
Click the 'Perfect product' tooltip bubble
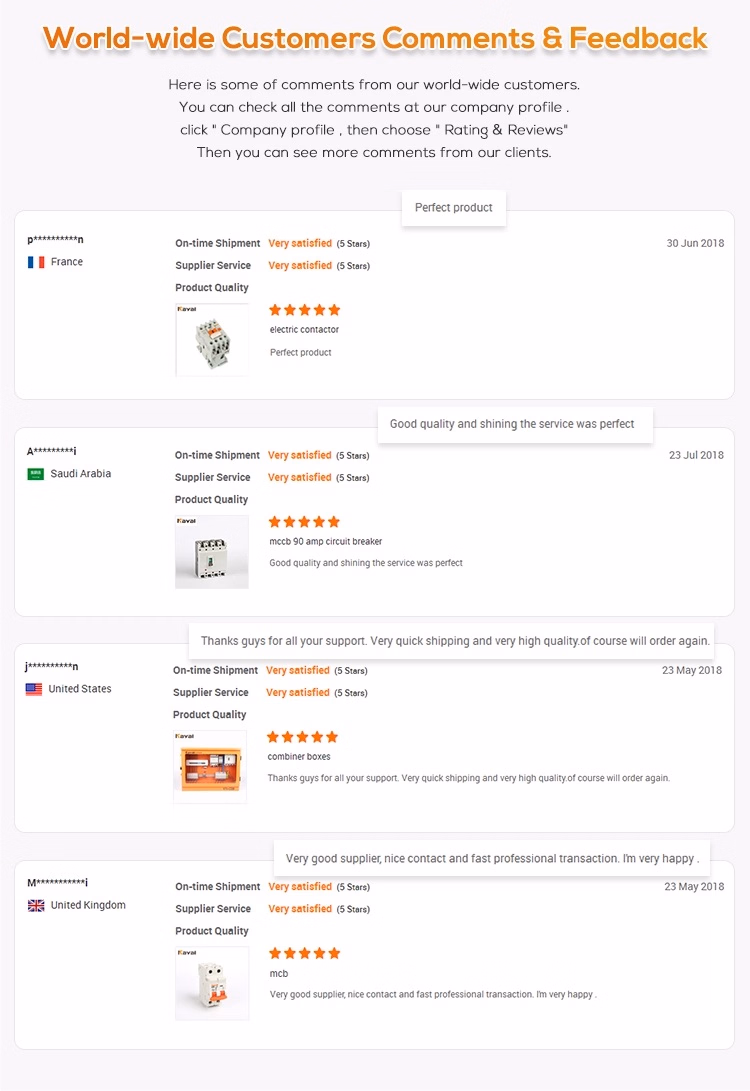[454, 208]
